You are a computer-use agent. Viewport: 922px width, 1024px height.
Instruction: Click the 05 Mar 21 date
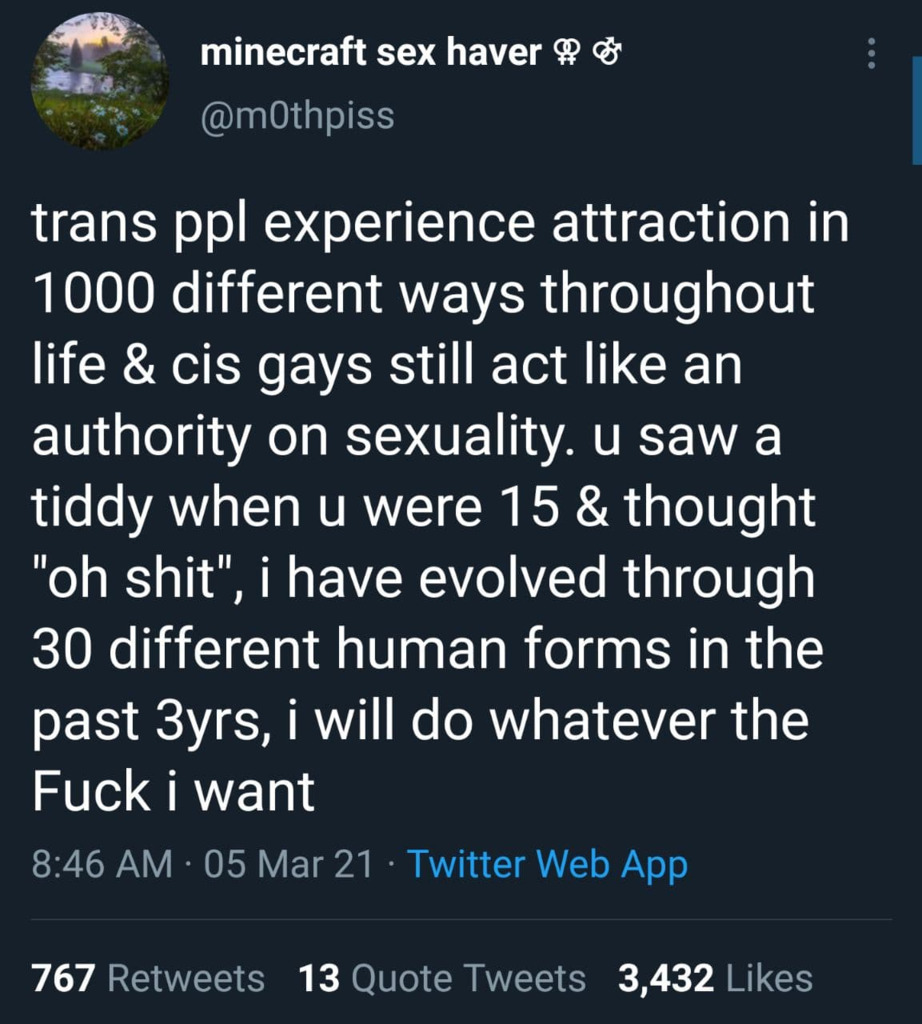click(288, 863)
